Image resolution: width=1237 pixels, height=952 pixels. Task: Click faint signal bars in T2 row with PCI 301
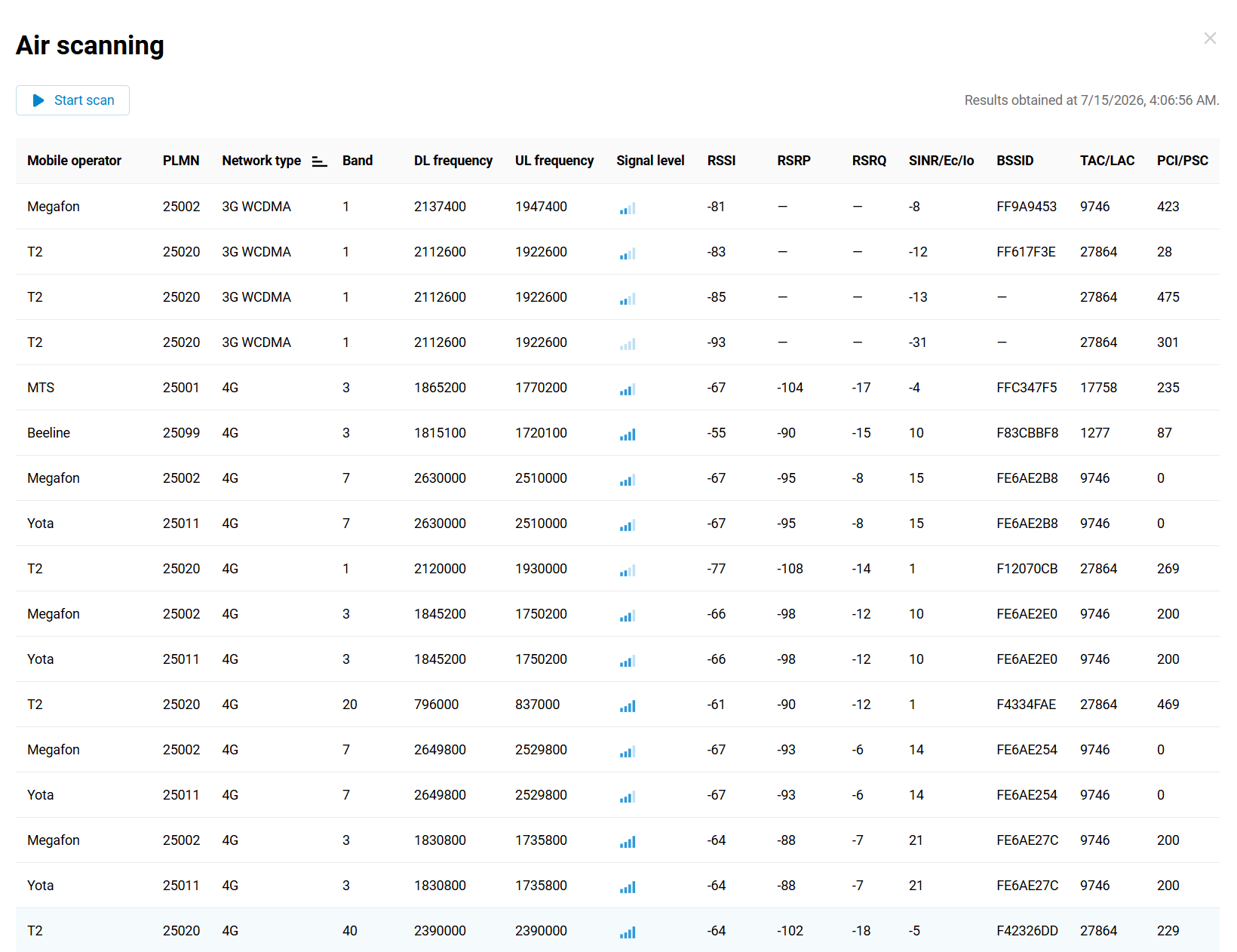(628, 343)
